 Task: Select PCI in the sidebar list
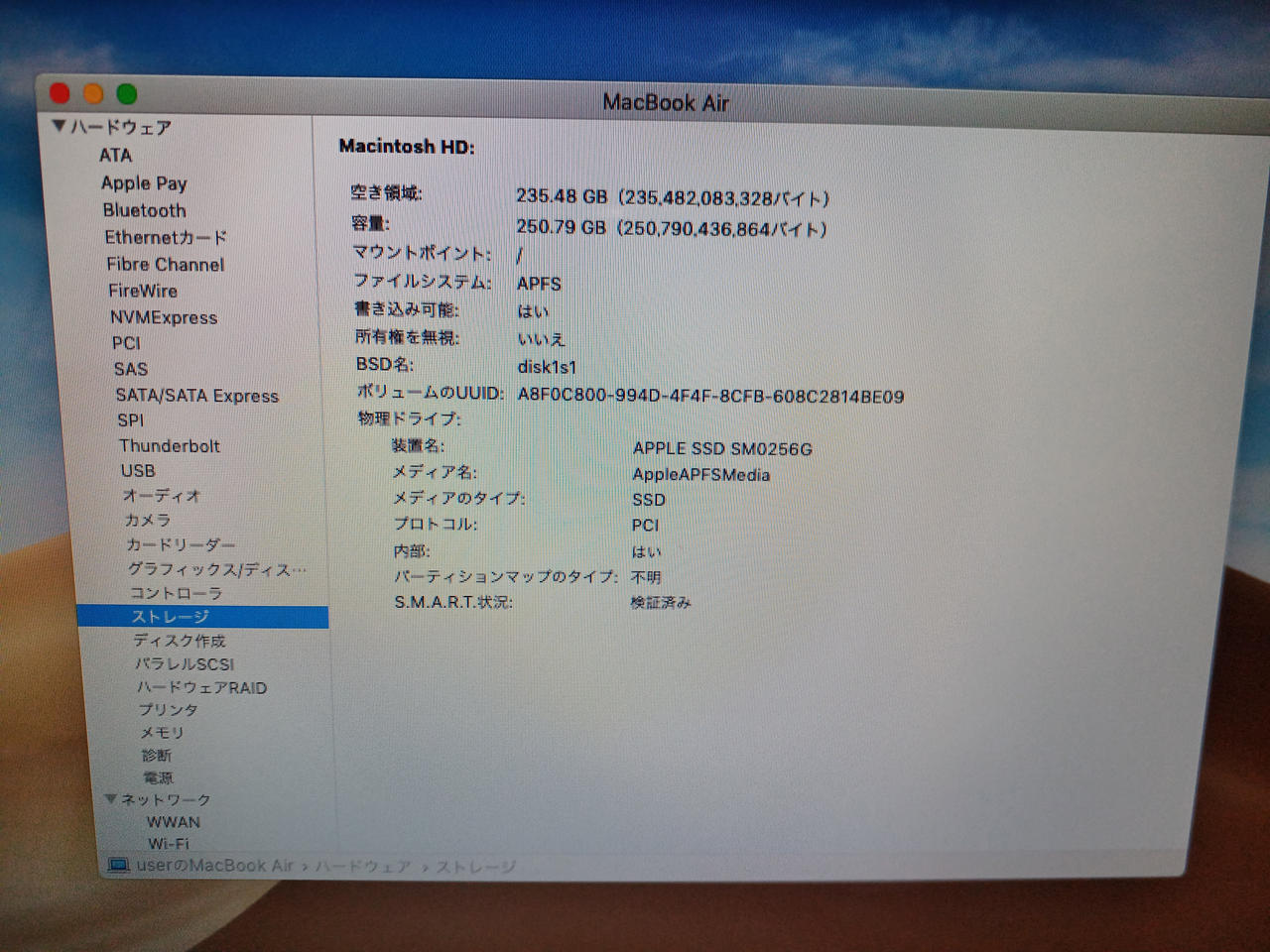126,343
